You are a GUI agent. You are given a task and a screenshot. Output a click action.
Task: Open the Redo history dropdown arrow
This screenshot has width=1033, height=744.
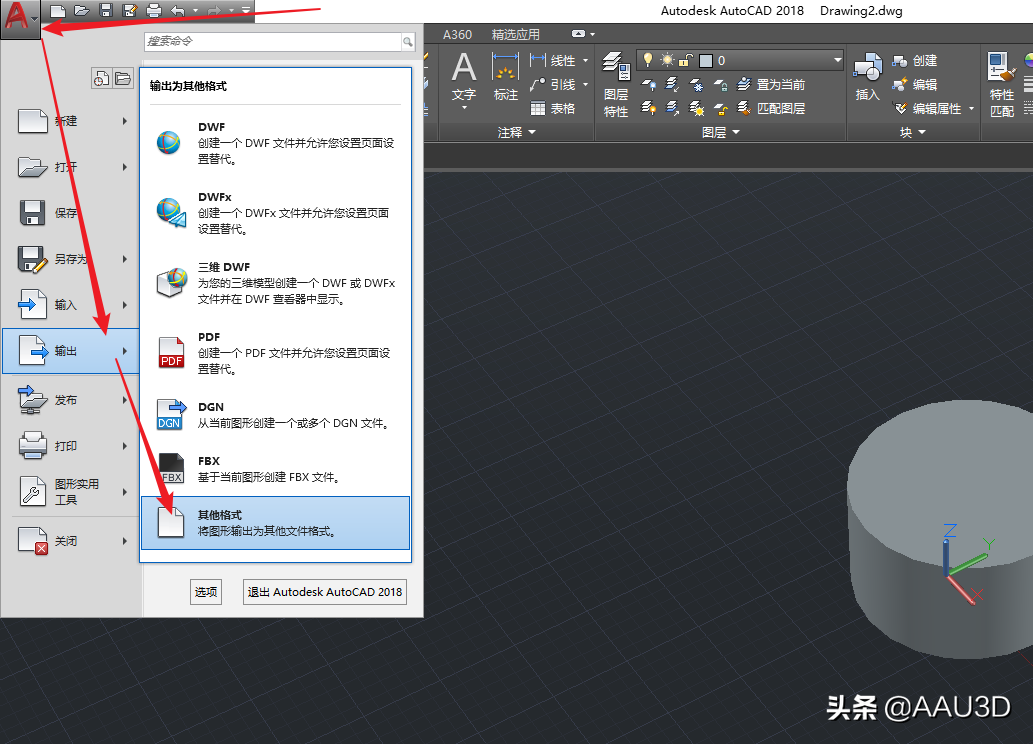click(231, 11)
